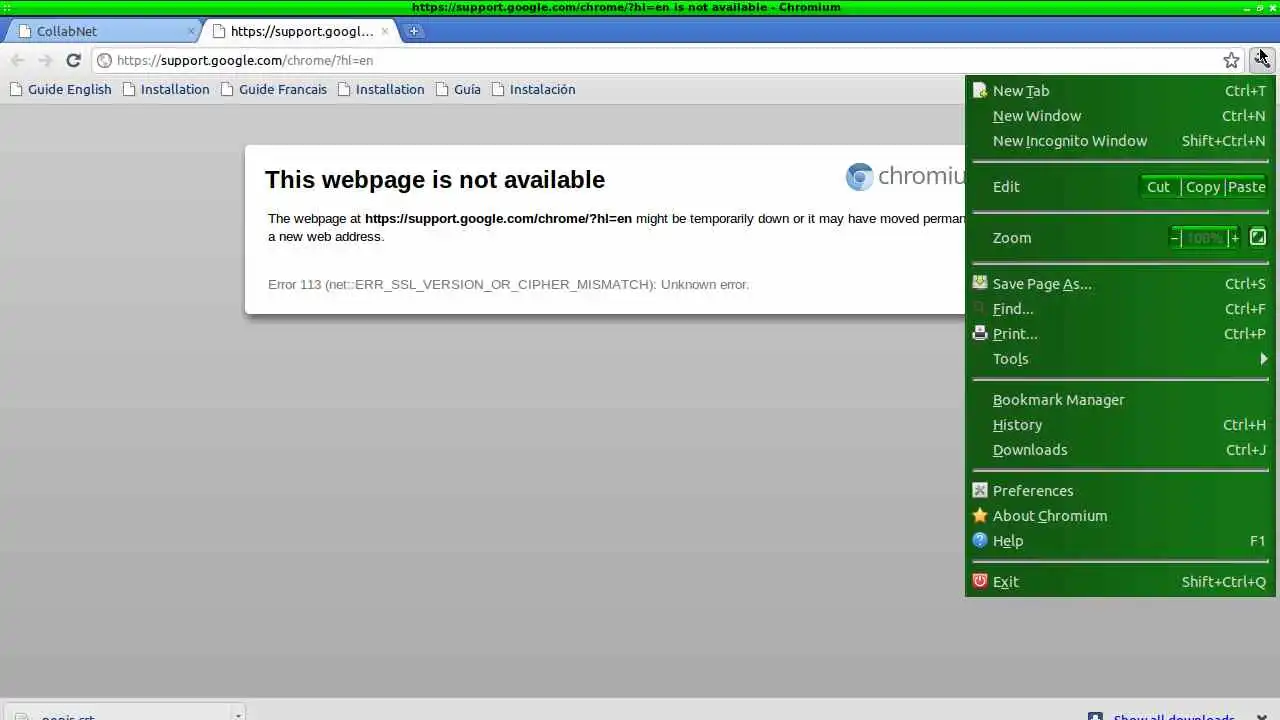Image resolution: width=1280 pixels, height=720 pixels.
Task: Decrease zoom with the minus button
Action: (x=1175, y=238)
